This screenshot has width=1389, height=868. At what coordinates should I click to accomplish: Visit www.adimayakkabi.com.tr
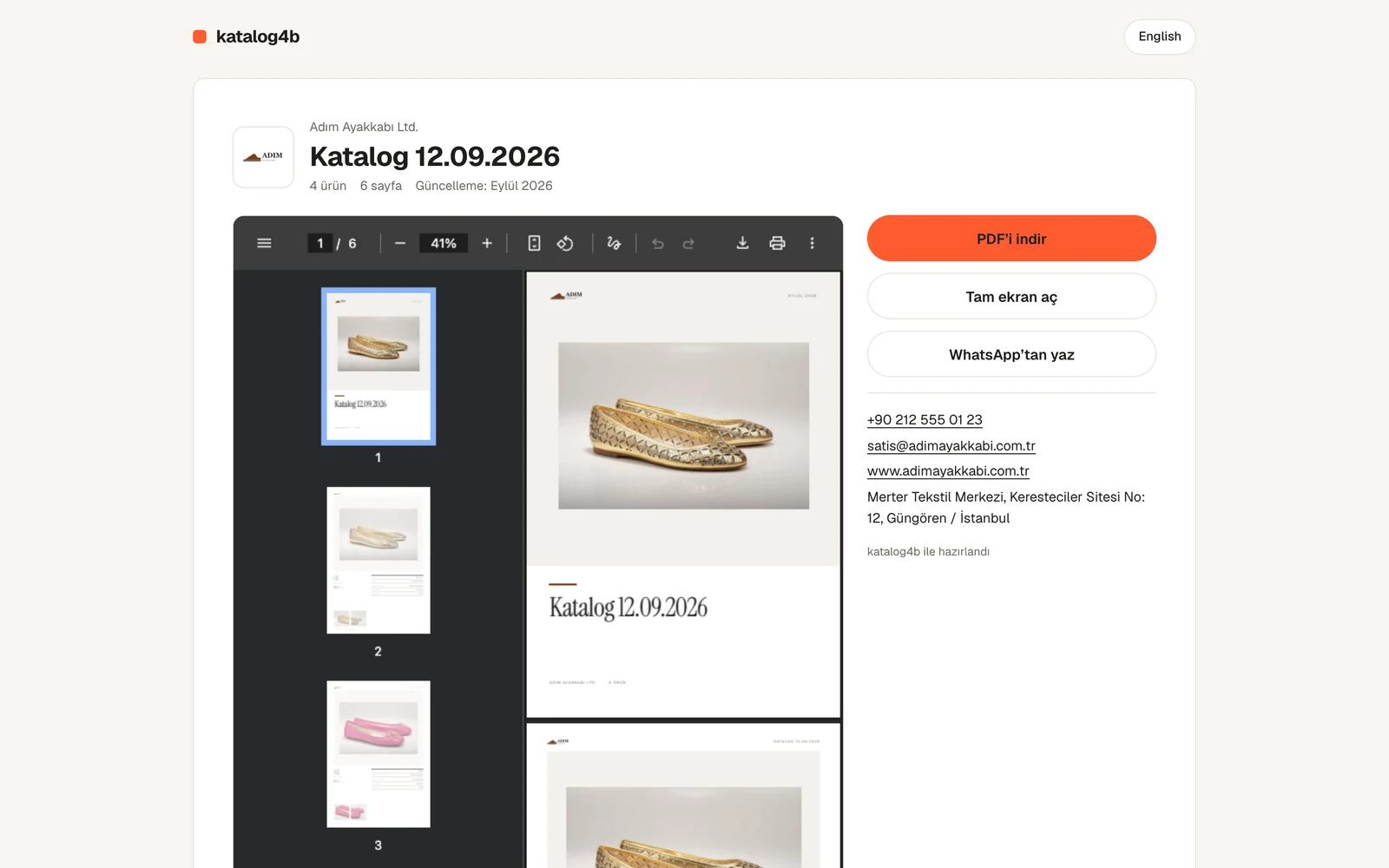(948, 471)
